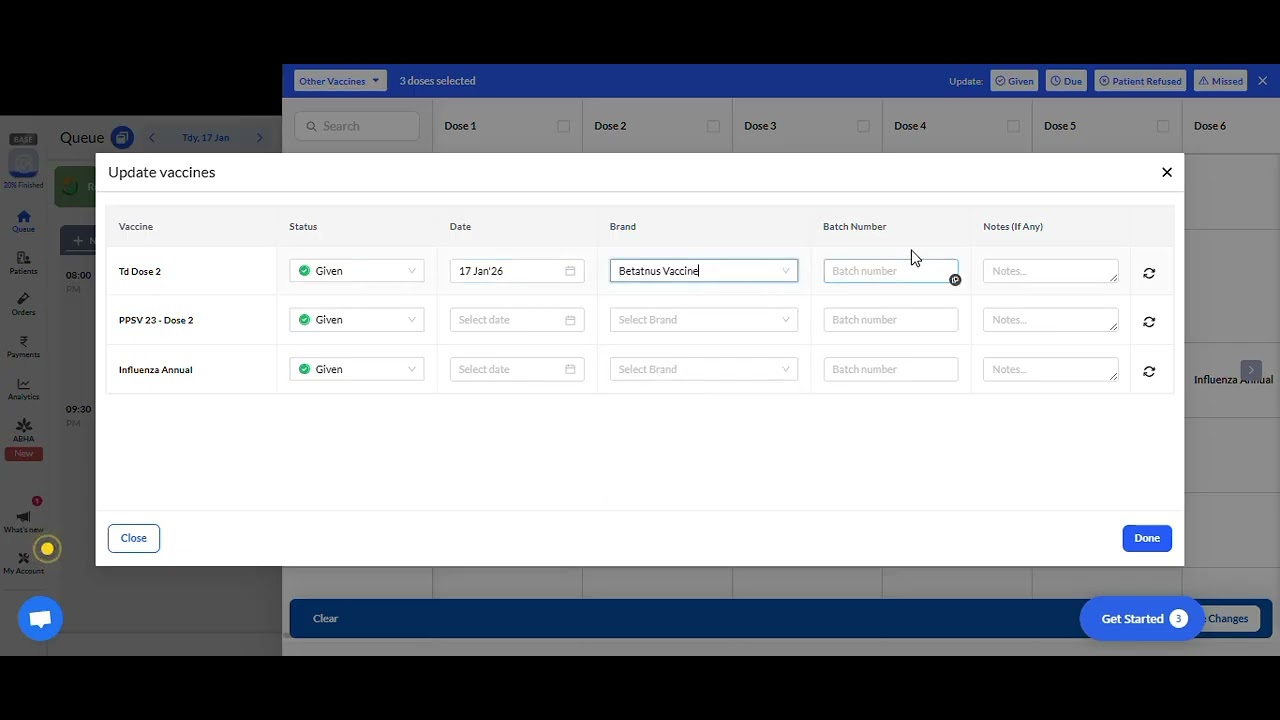The width and height of the screenshot is (1280, 720).
Task: Tick the Dose 1 column checkbox
Action: [563, 126]
